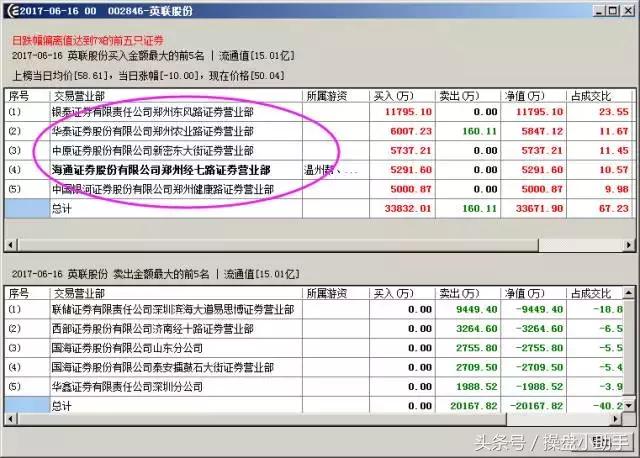Click net value -2709.50
Viewport: 640px width, 458px height.
click(x=539, y=367)
